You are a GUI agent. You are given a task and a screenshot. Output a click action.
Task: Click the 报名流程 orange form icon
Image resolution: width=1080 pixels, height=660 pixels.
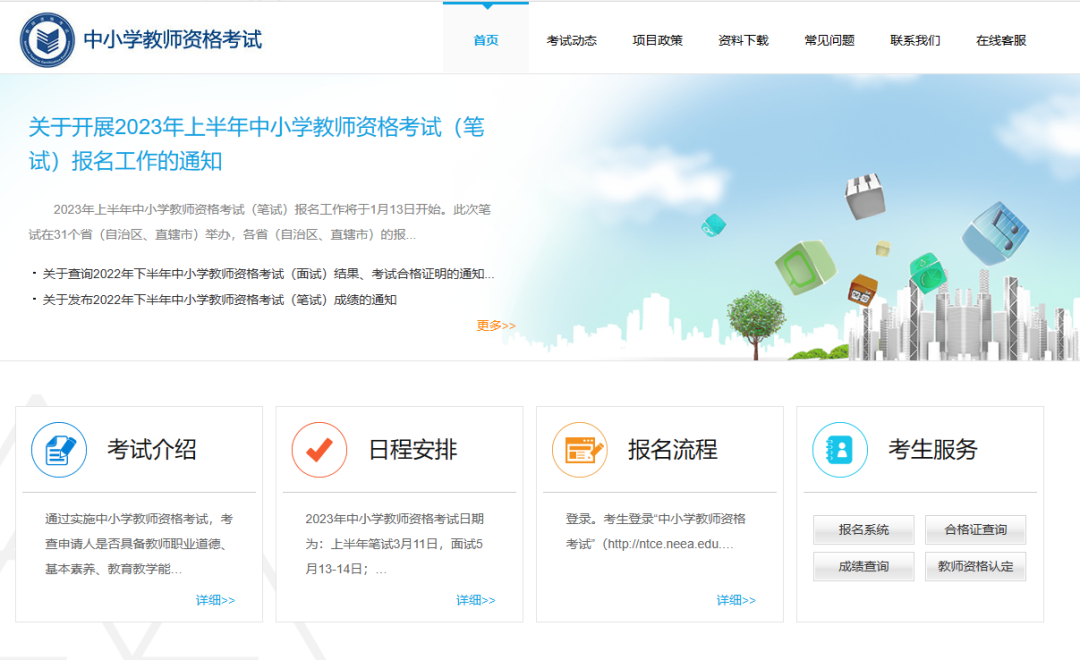[x=580, y=450]
